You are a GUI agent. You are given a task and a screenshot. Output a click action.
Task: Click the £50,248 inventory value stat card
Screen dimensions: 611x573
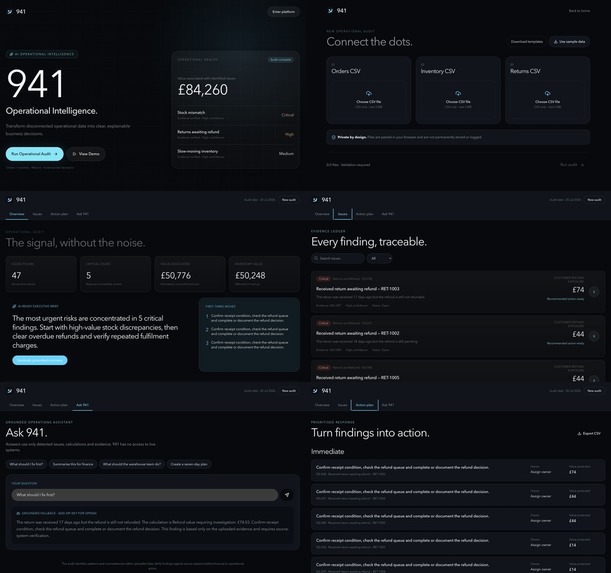[x=264, y=274]
